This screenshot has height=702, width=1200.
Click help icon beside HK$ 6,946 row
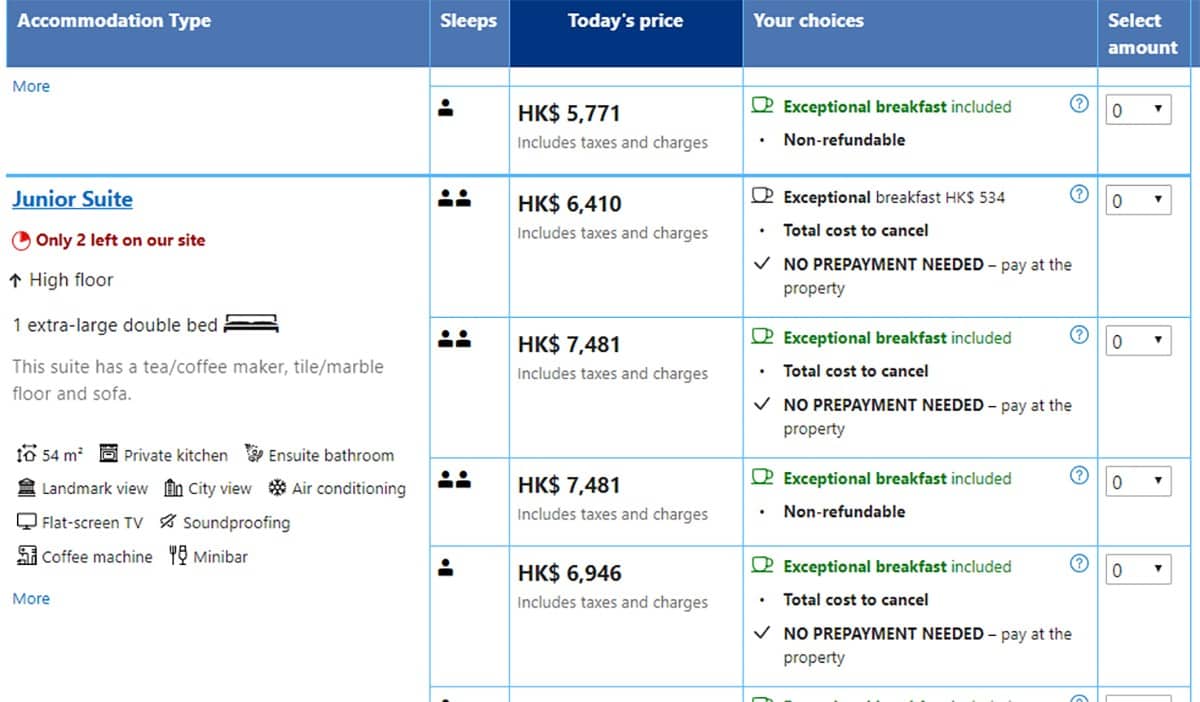(1078, 563)
